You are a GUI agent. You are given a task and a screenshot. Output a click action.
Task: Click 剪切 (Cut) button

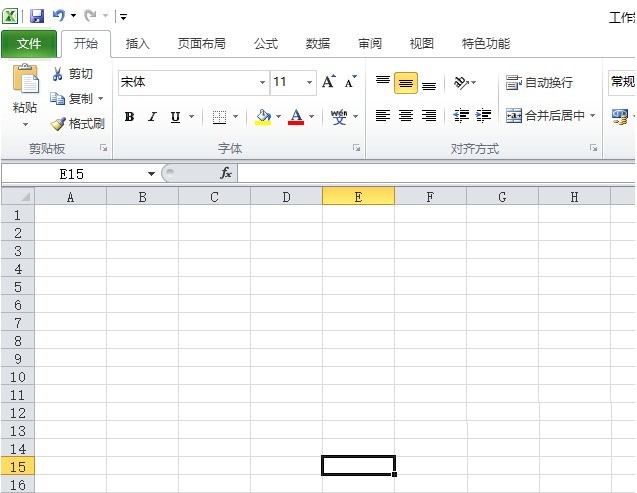[72, 74]
